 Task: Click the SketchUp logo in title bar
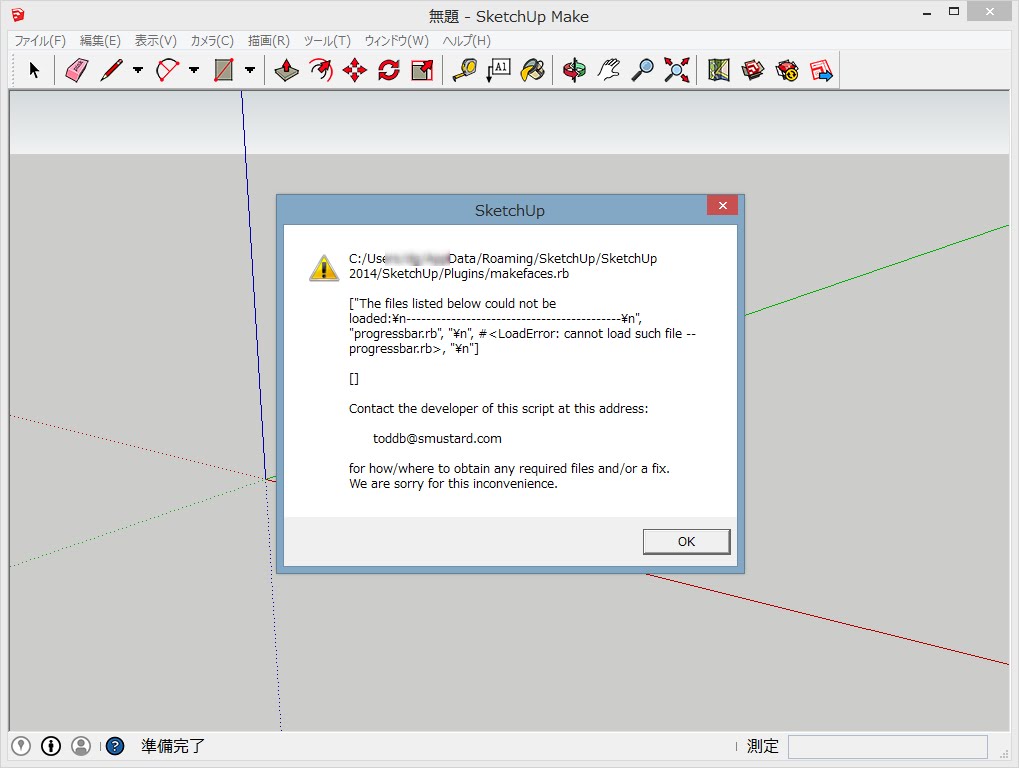pyautogui.click(x=18, y=14)
